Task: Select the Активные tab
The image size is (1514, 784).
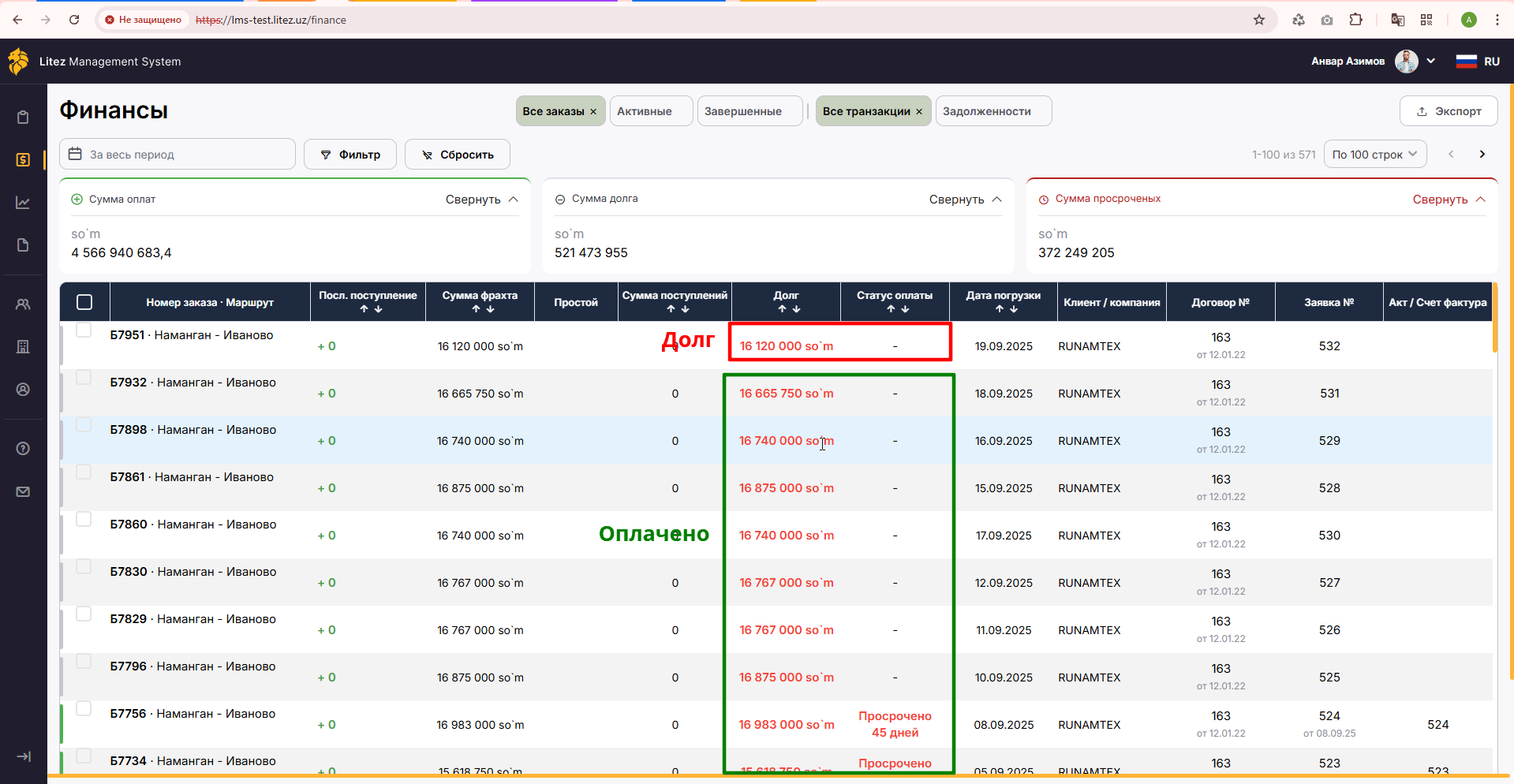Action: [x=651, y=111]
